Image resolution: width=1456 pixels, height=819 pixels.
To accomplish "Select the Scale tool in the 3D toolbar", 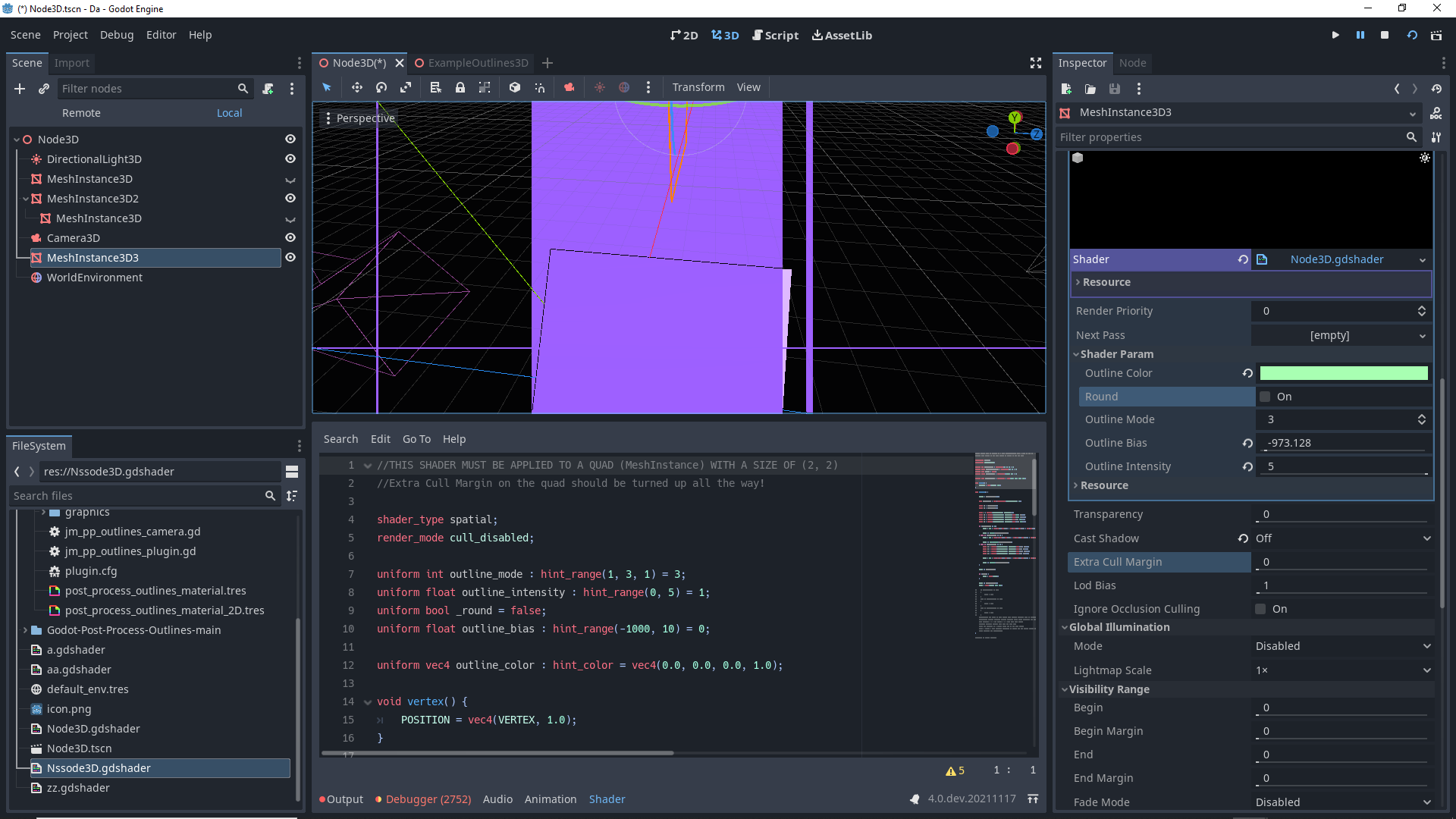I will point(406,87).
